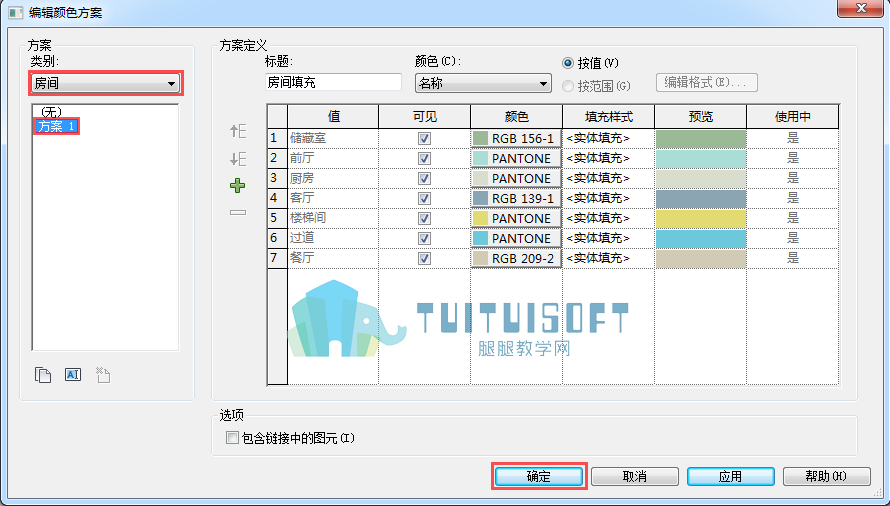Click the 客厅 value cell
This screenshot has width=890, height=506.
pyautogui.click(x=333, y=198)
